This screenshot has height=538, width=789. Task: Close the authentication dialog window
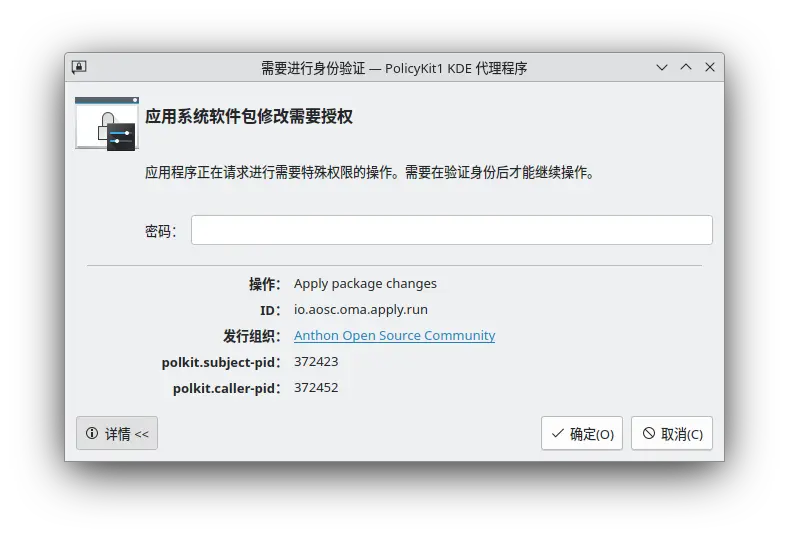point(710,68)
